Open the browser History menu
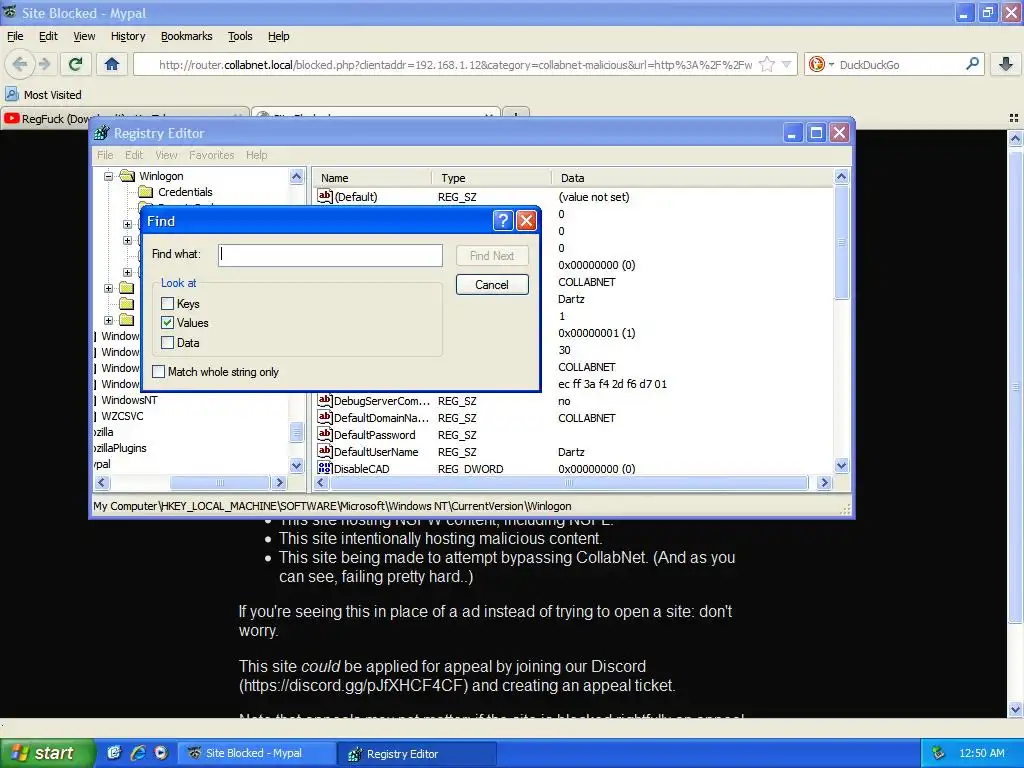This screenshot has height=768, width=1024. tap(128, 37)
